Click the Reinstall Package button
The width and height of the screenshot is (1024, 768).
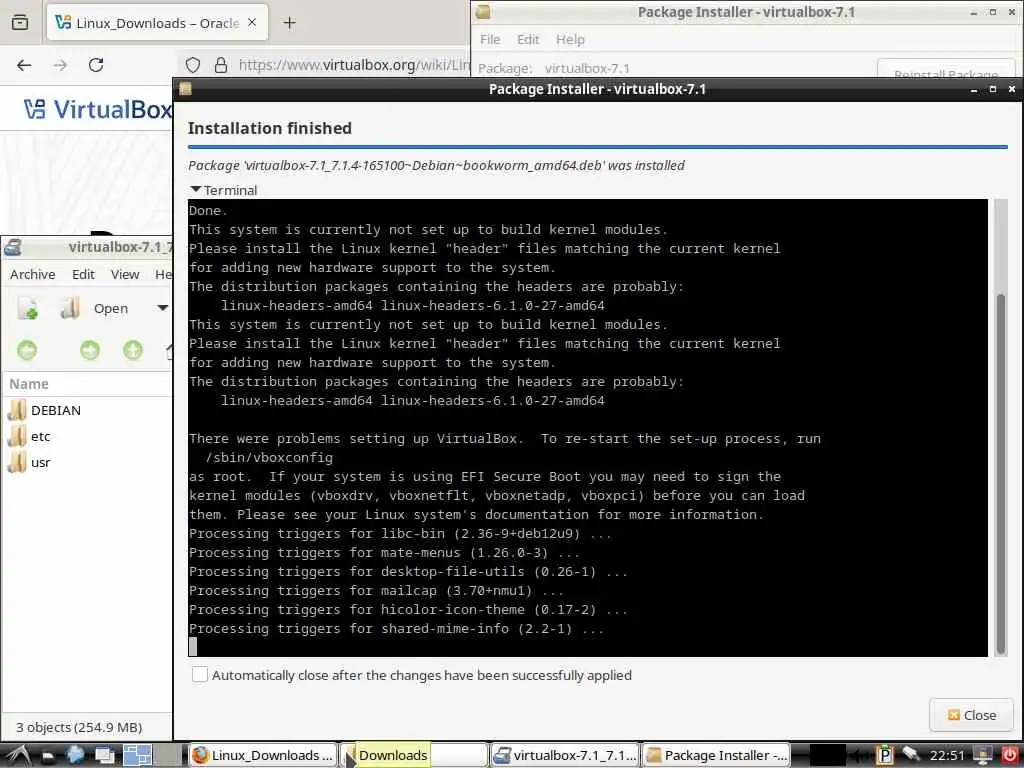coord(946,70)
